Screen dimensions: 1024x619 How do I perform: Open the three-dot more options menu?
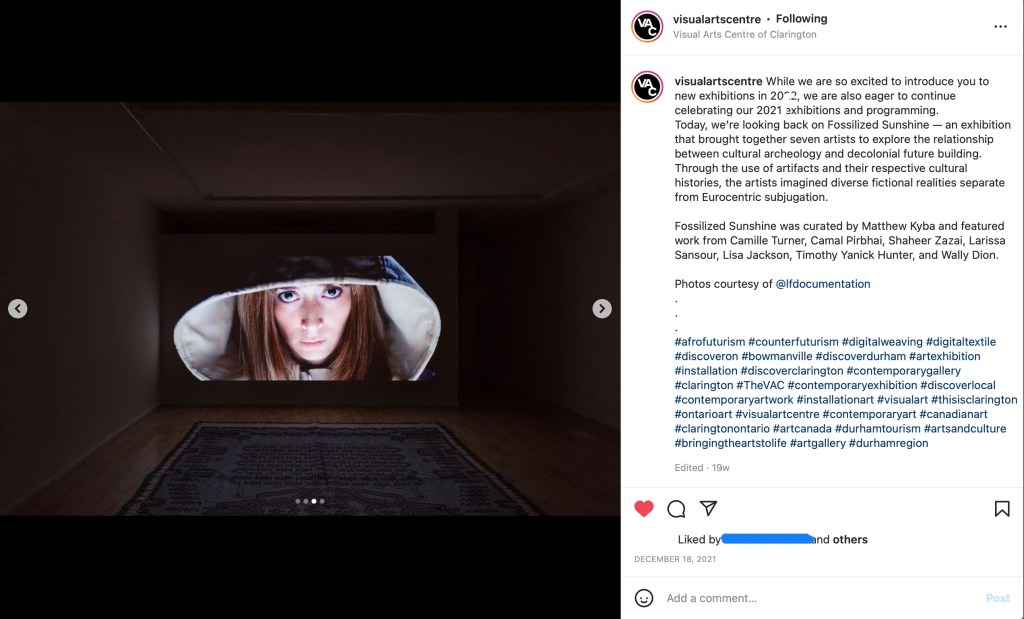pos(1000,27)
